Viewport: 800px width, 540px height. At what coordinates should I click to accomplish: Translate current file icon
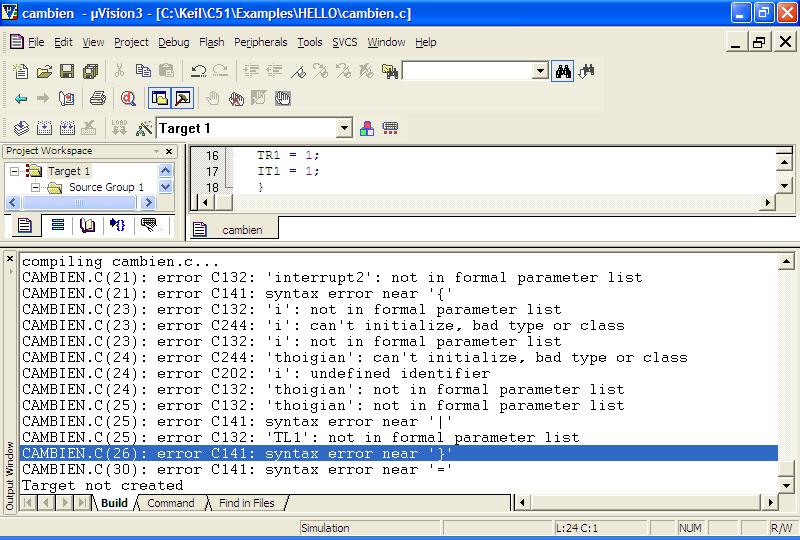pyautogui.click(x=21, y=128)
